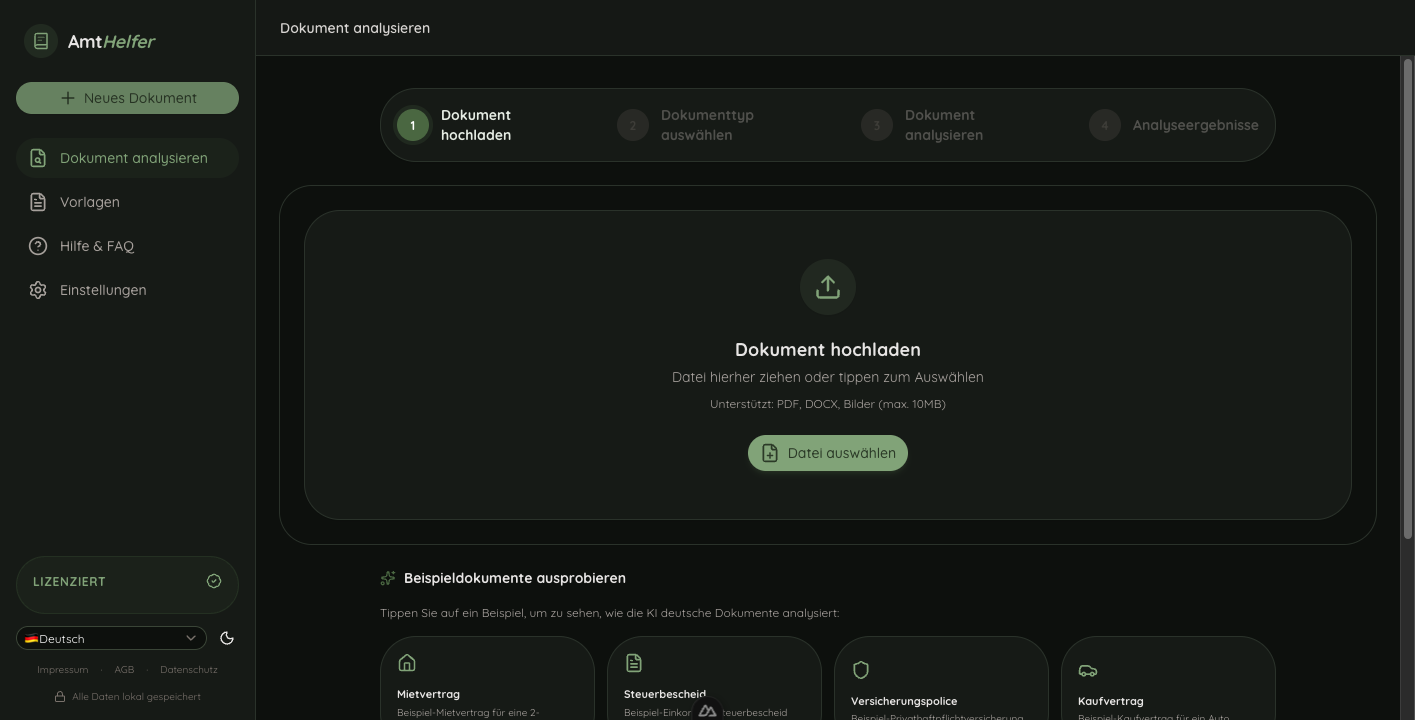Click the lock icon next to Alle Daten lokal gespeichert
The width and height of the screenshot is (1415, 720).
pyautogui.click(x=60, y=696)
